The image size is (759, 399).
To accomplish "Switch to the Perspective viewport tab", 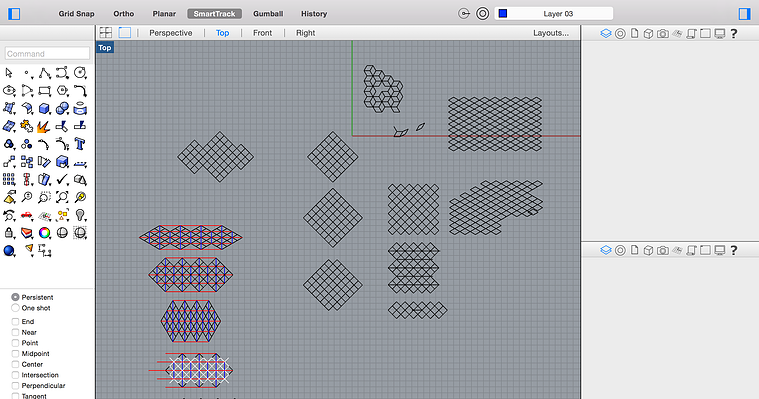I will pyautogui.click(x=170, y=33).
